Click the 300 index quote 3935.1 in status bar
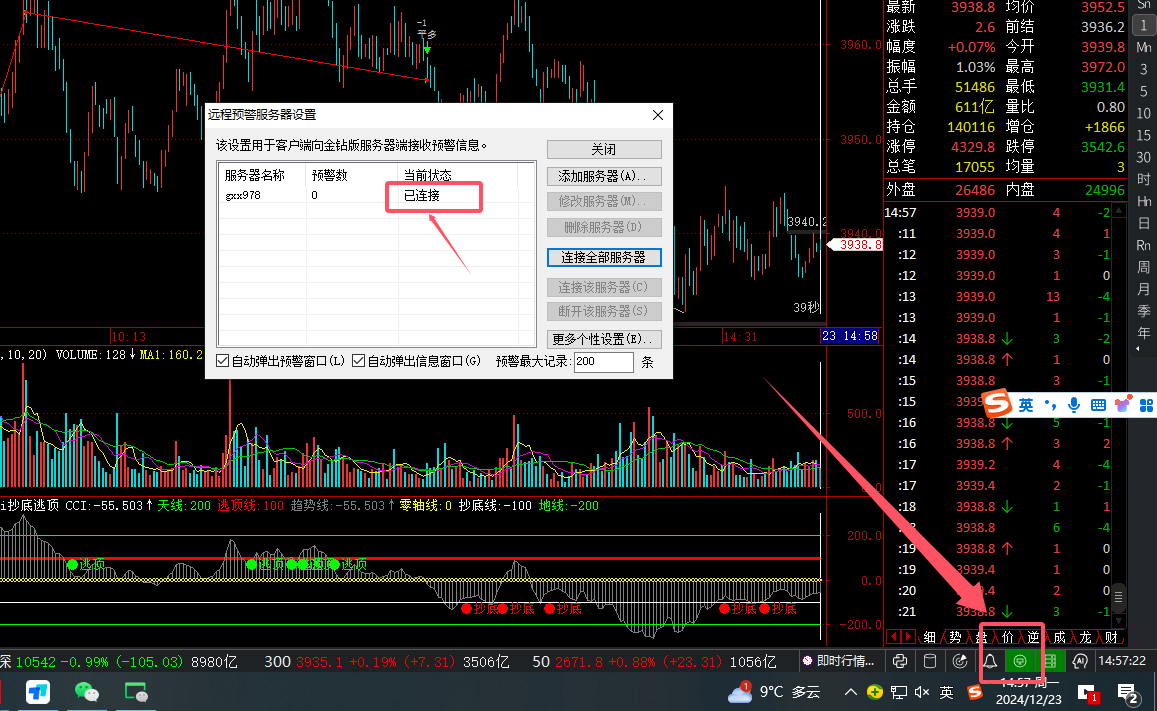 pyautogui.click(x=322, y=662)
